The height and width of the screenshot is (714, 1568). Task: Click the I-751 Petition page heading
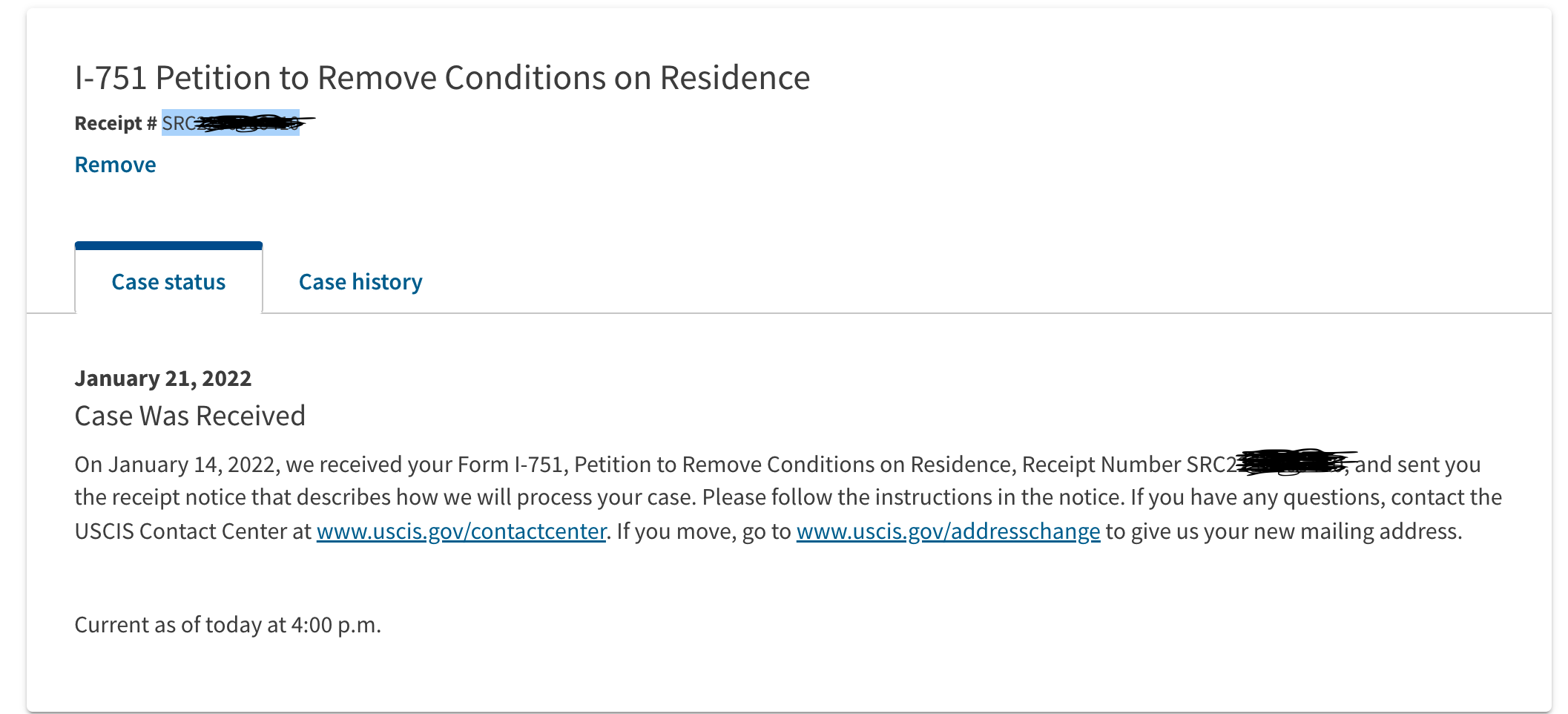coord(442,78)
